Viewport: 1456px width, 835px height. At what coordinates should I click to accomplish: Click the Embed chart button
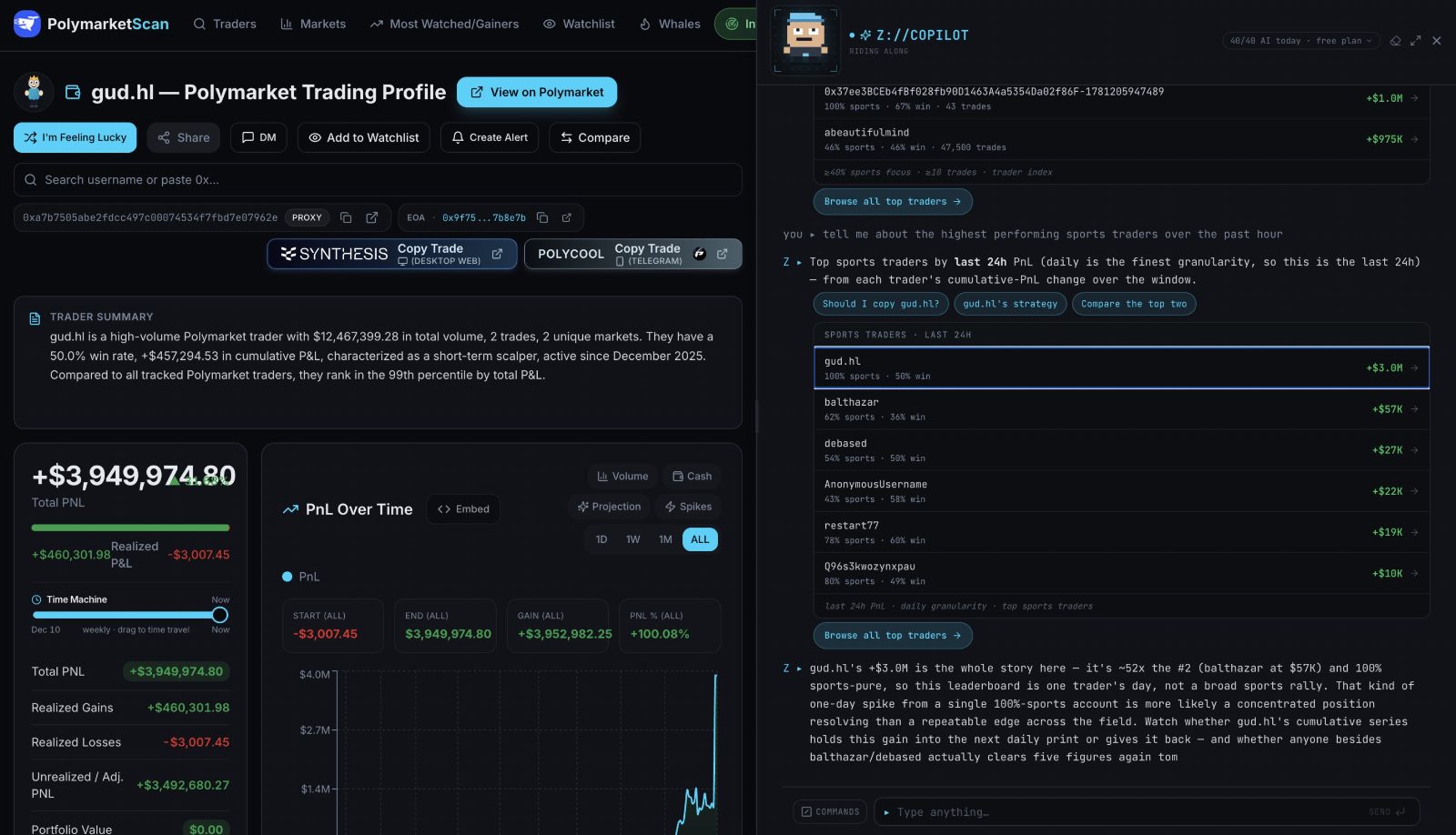(464, 509)
